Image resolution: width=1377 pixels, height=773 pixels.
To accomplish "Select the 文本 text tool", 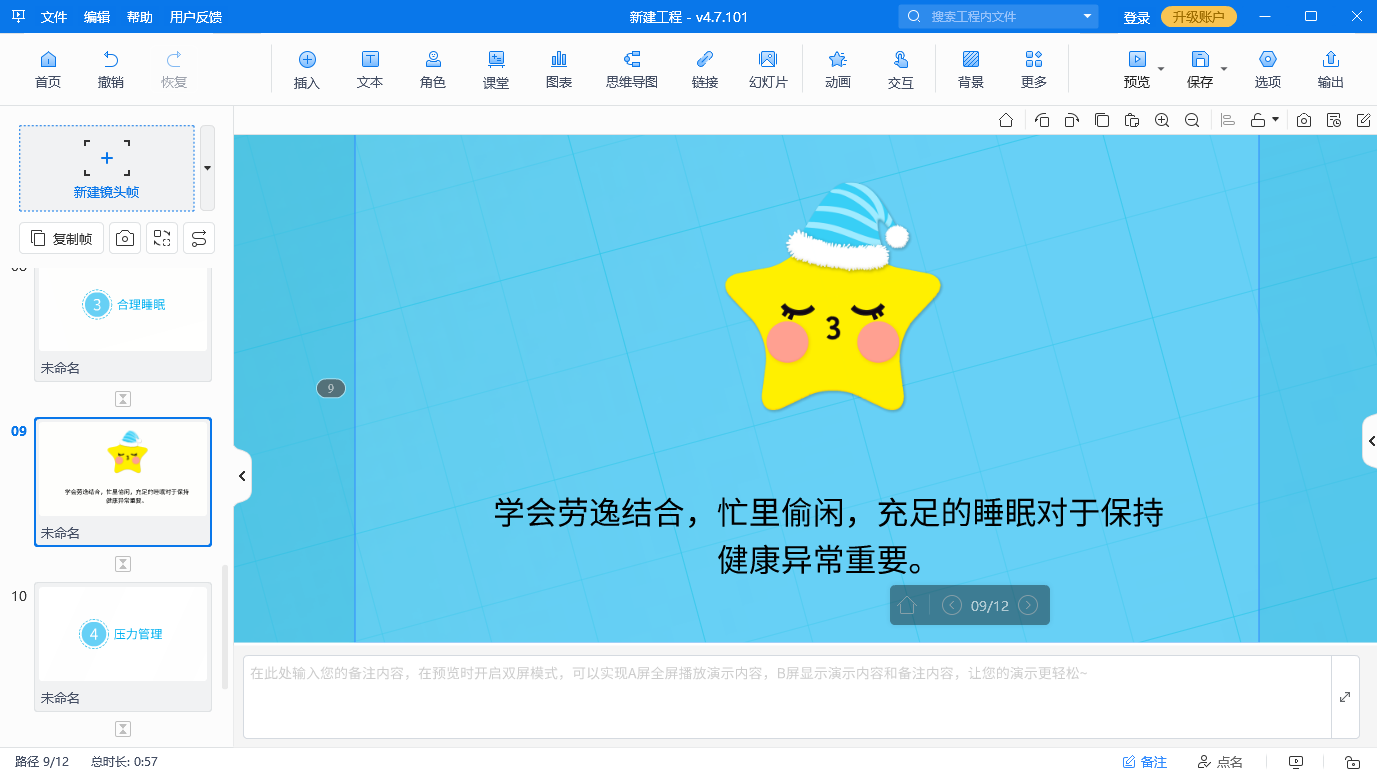I will 370,69.
